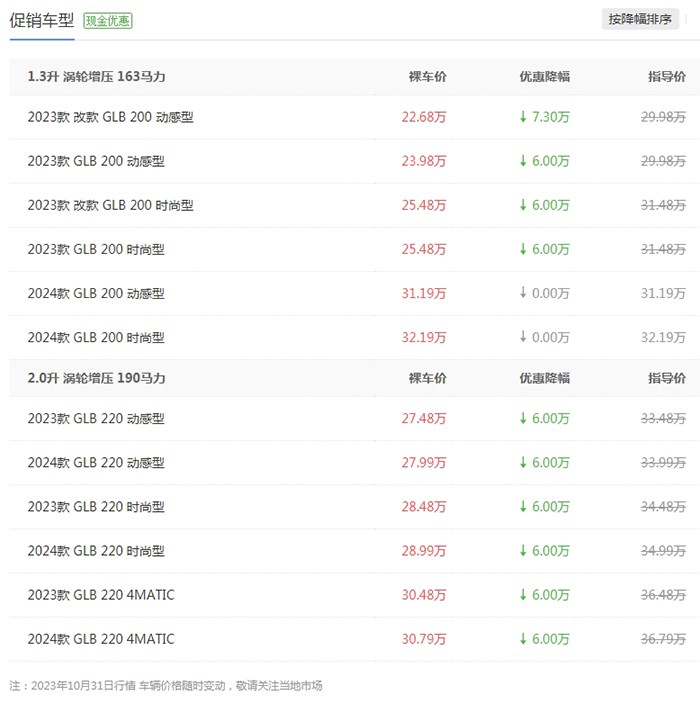Click the 22.68万 bare car price

[424, 117]
